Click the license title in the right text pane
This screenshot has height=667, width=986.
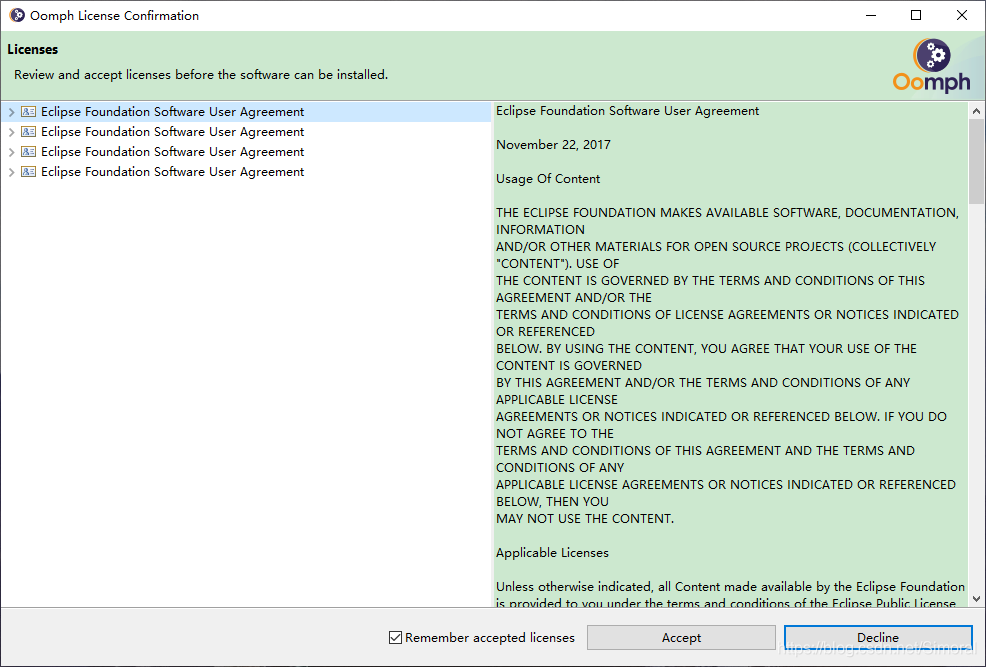(x=628, y=111)
